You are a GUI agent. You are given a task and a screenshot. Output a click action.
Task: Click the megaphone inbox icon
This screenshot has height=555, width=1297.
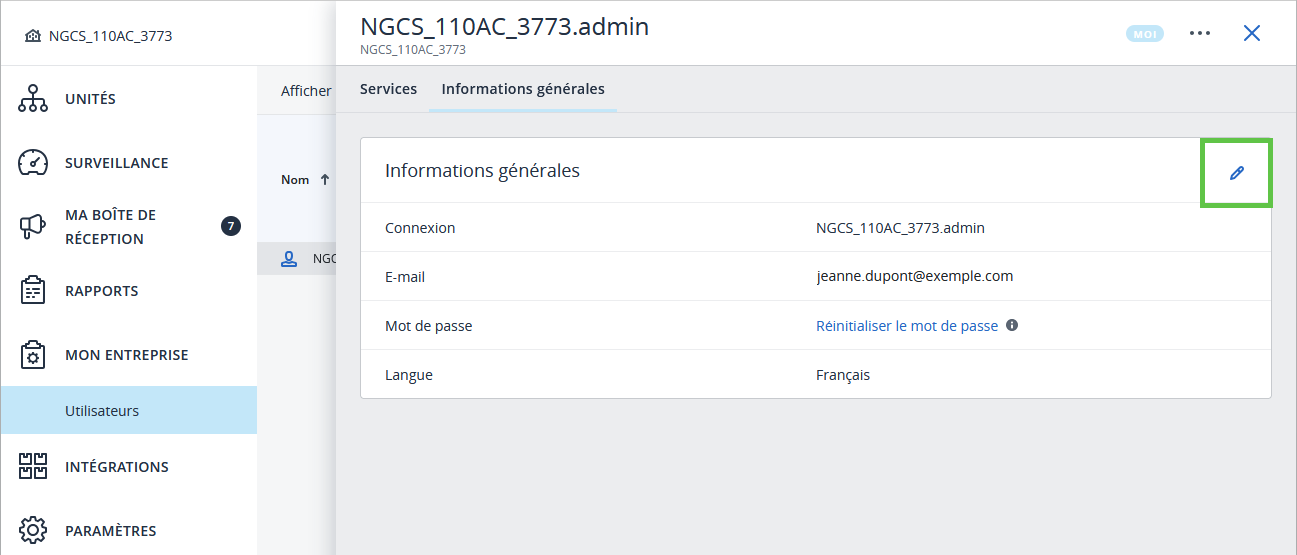point(33,227)
